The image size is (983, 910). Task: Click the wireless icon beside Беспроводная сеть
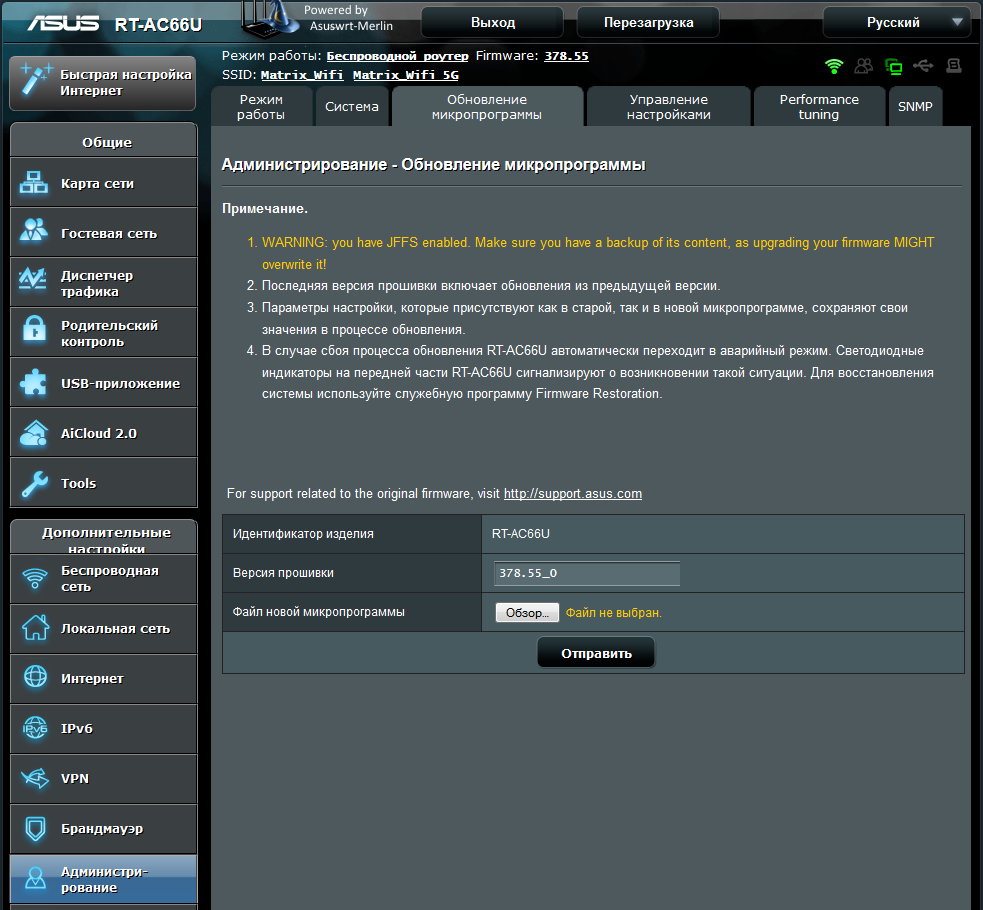(34, 578)
